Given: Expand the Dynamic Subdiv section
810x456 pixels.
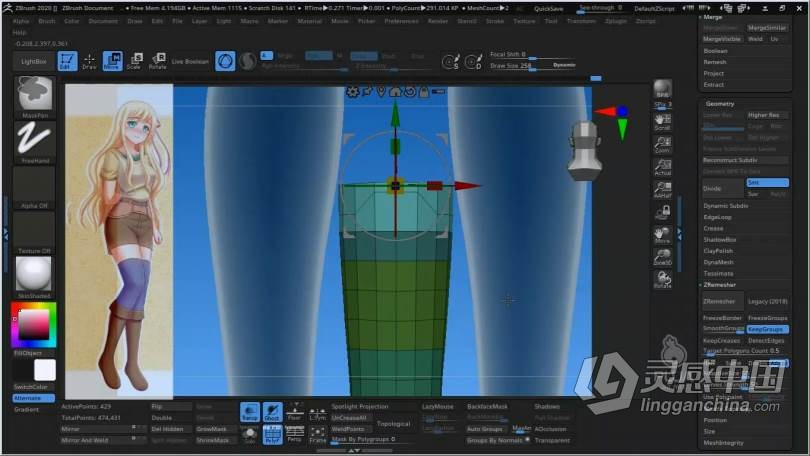Looking at the screenshot, I should tap(726, 206).
